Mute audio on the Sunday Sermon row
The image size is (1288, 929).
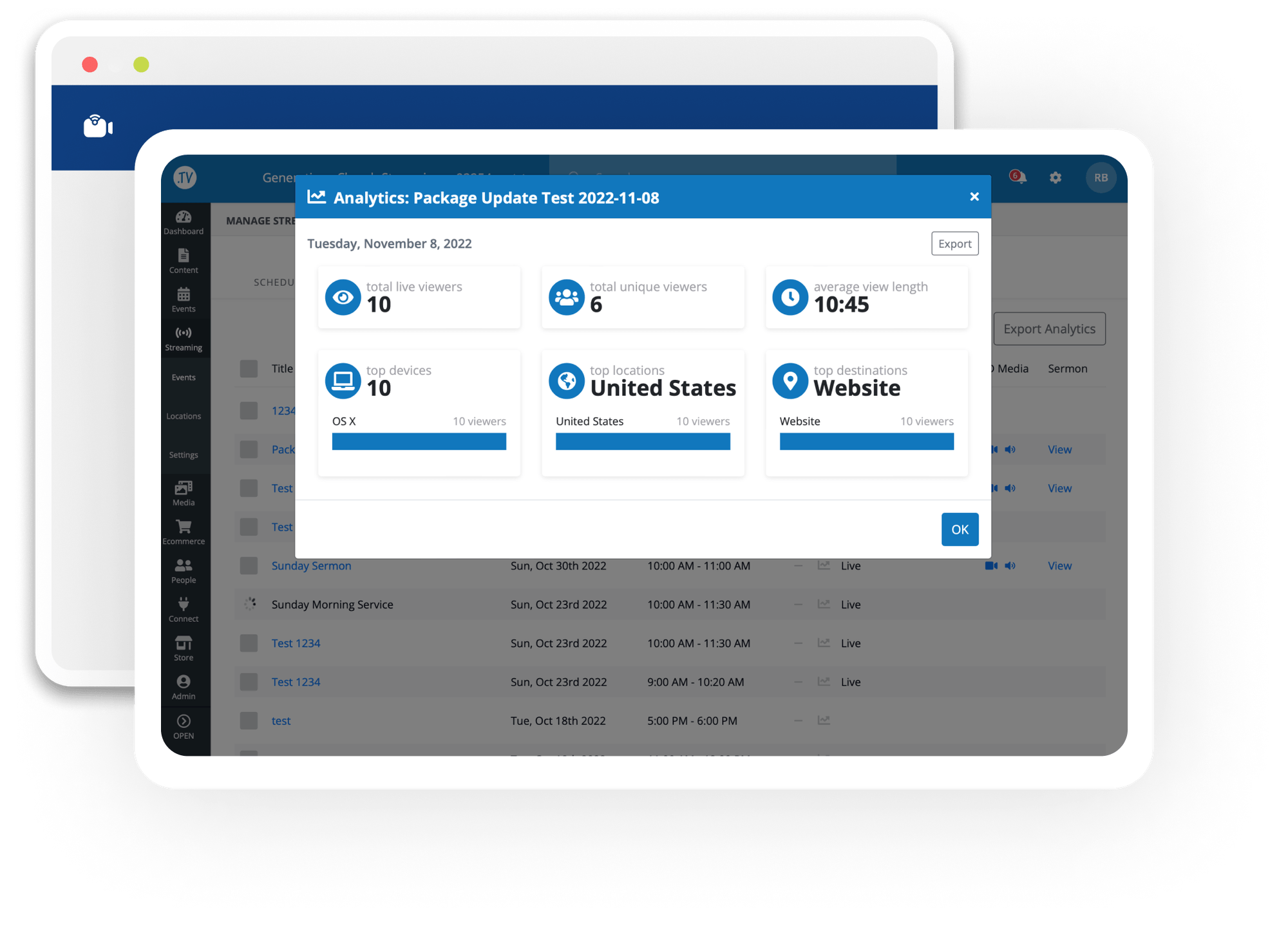[1010, 565]
